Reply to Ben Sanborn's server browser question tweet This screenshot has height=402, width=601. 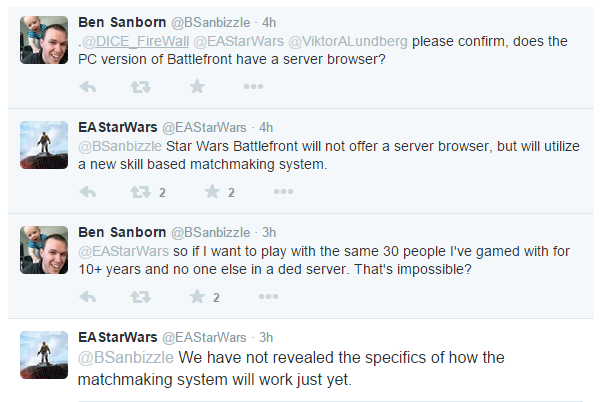pyautogui.click(x=88, y=87)
